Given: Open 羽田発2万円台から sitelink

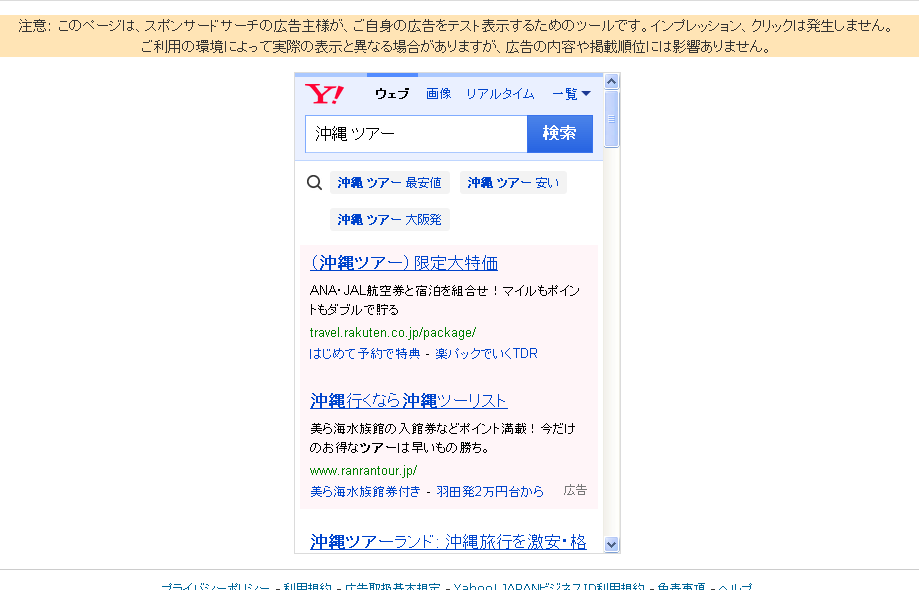Looking at the screenshot, I should [490, 492].
